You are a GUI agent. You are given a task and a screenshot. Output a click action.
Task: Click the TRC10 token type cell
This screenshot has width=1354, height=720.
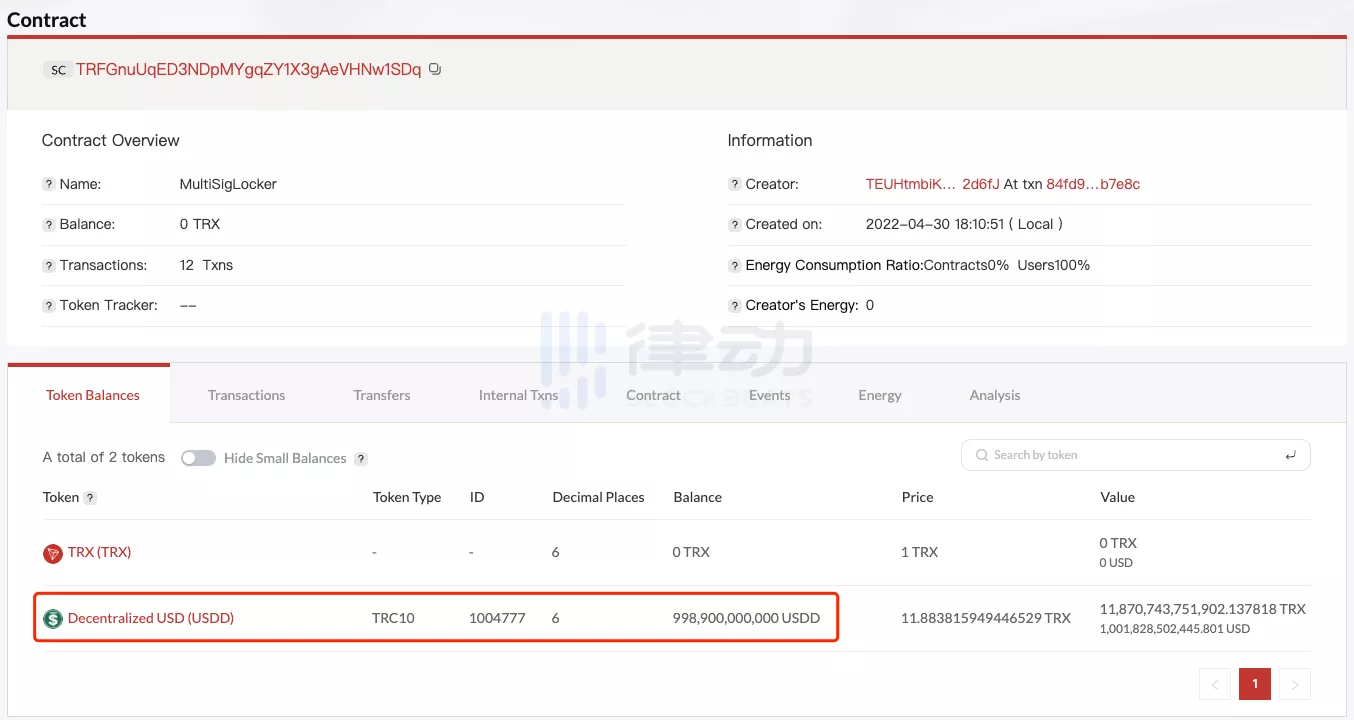click(x=393, y=618)
